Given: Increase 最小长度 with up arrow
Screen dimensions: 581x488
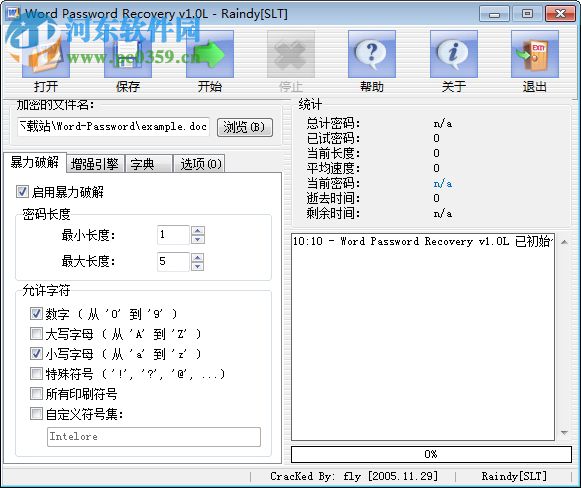Looking at the screenshot, I should tap(198, 230).
